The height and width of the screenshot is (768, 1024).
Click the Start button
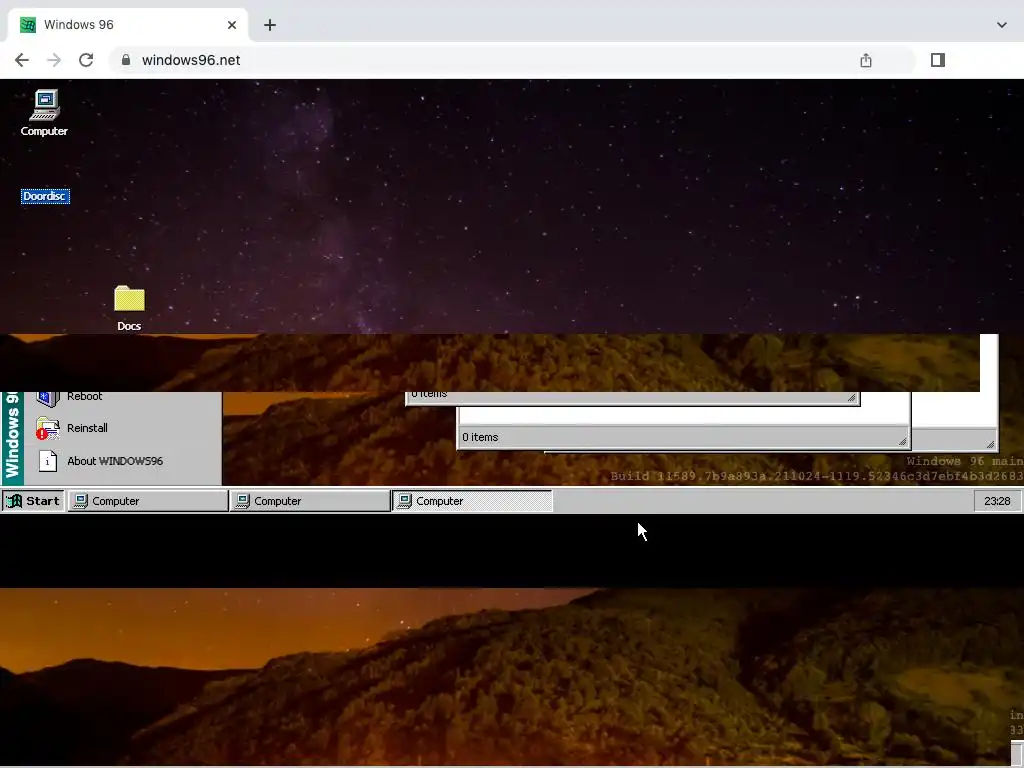click(33, 501)
